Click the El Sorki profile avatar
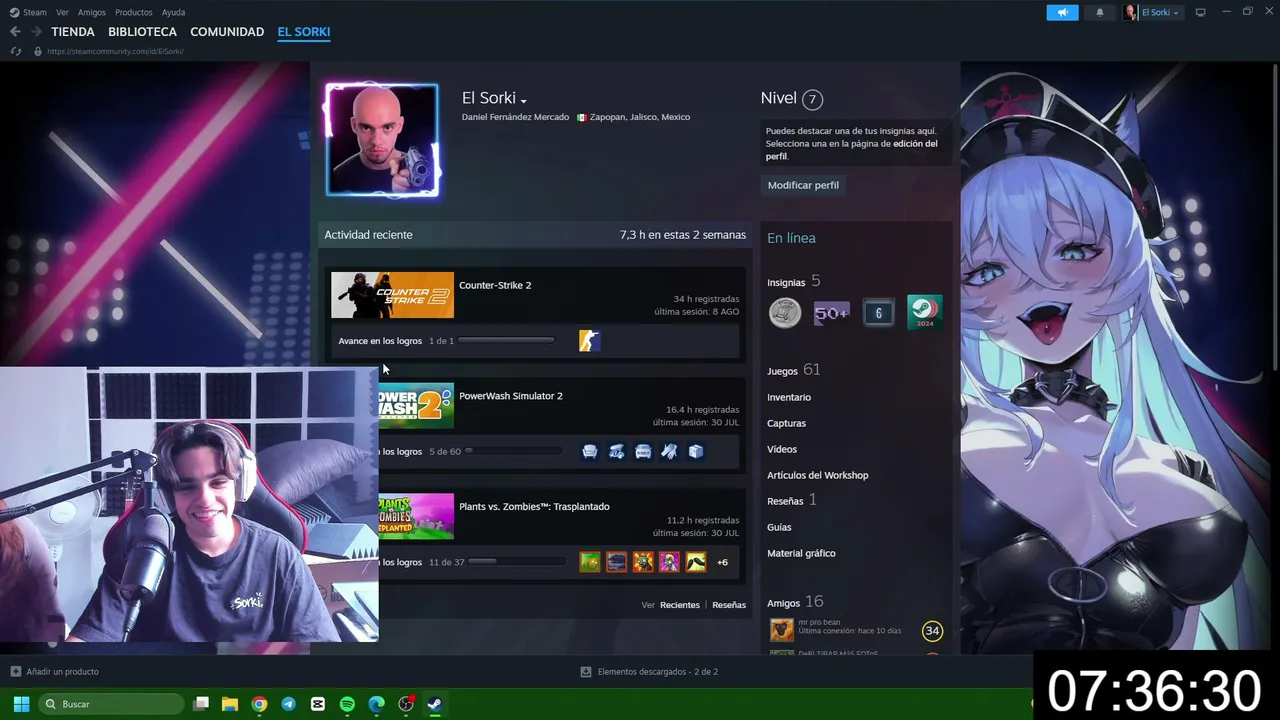 coord(382,140)
